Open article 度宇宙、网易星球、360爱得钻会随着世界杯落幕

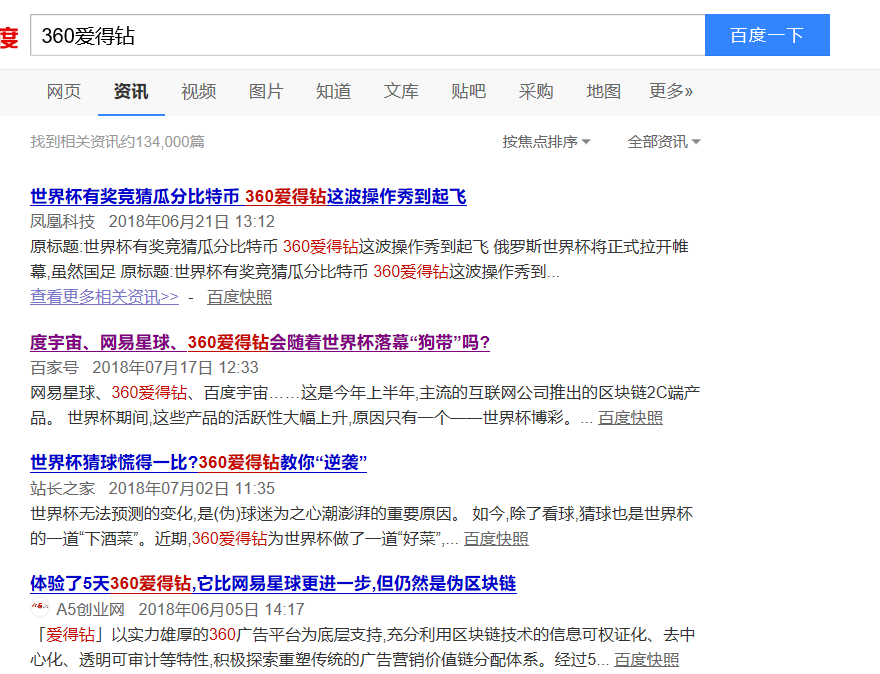click(x=260, y=342)
